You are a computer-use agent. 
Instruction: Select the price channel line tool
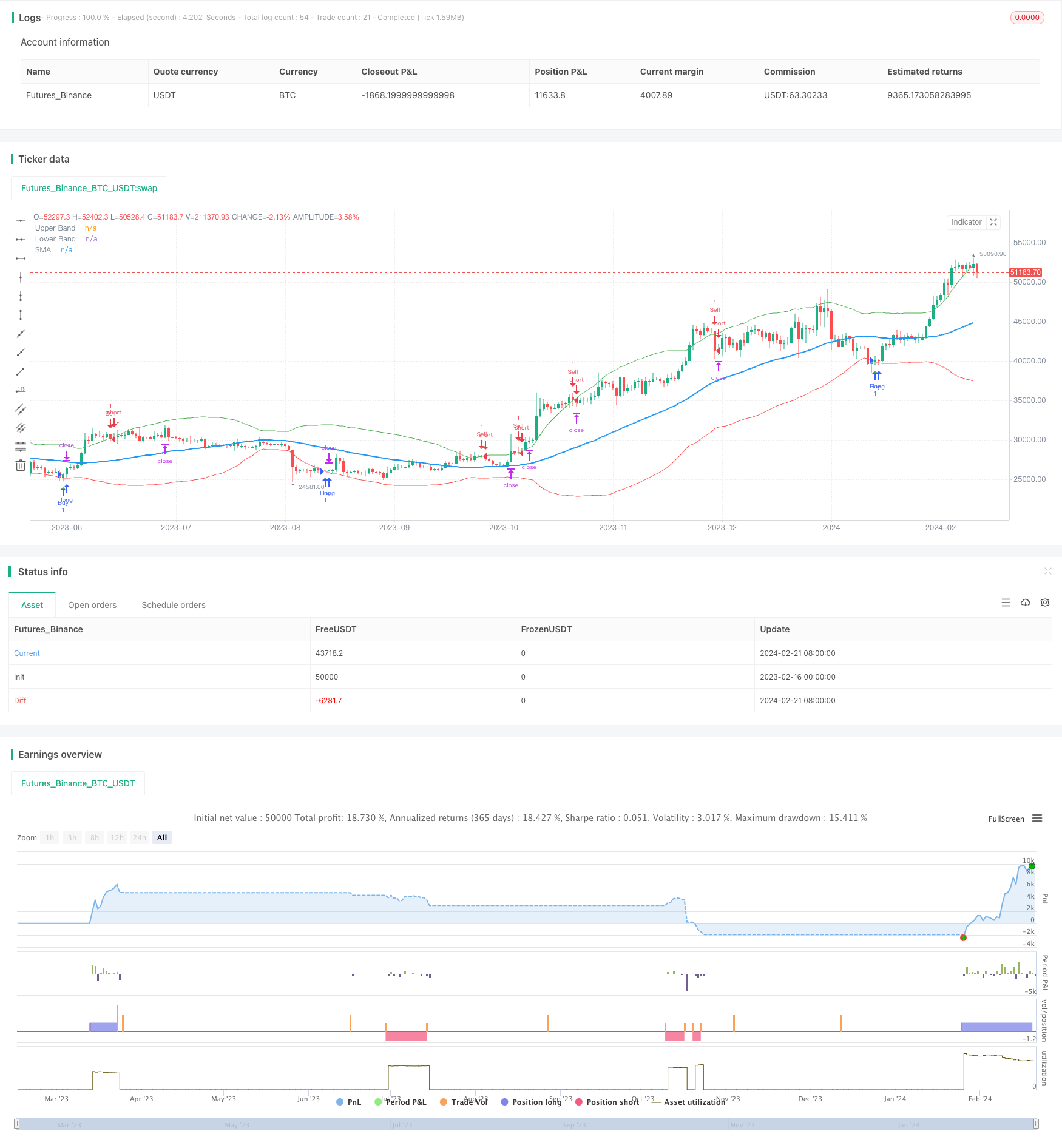(x=21, y=409)
